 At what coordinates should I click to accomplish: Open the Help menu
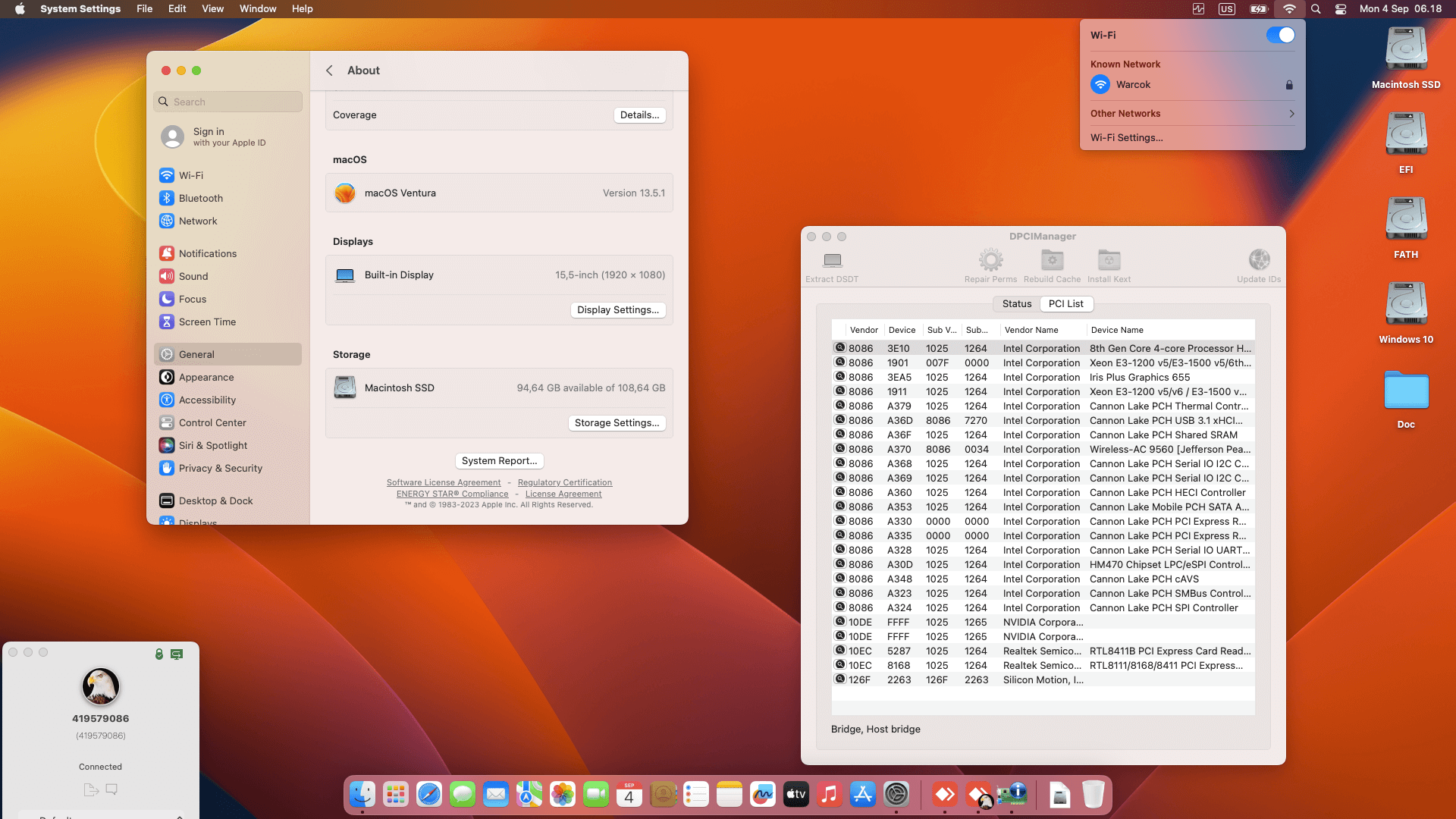(x=302, y=8)
